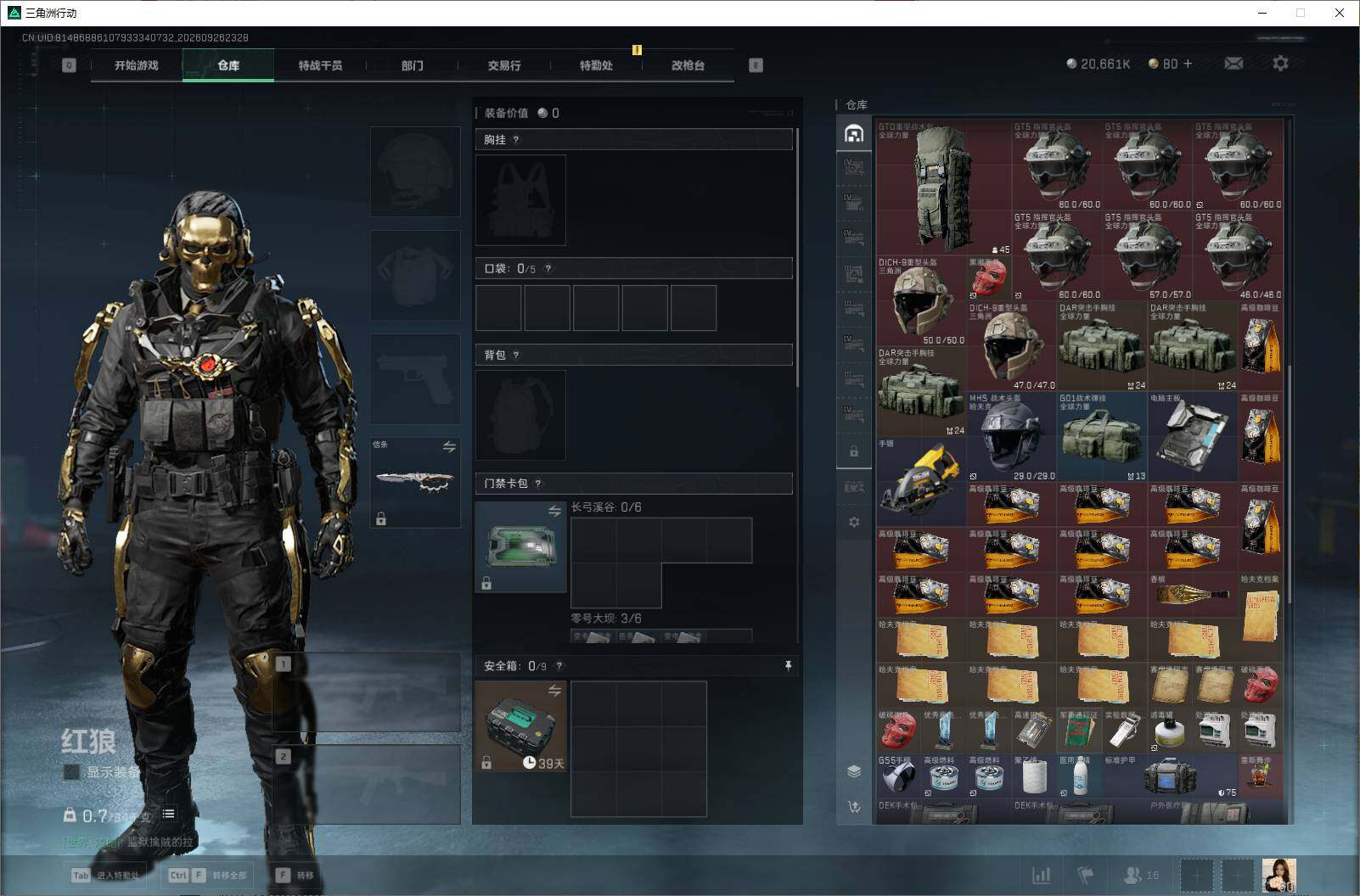The height and width of the screenshot is (896, 1360).
Task: Click the stack items layers icon
Action: point(854,771)
